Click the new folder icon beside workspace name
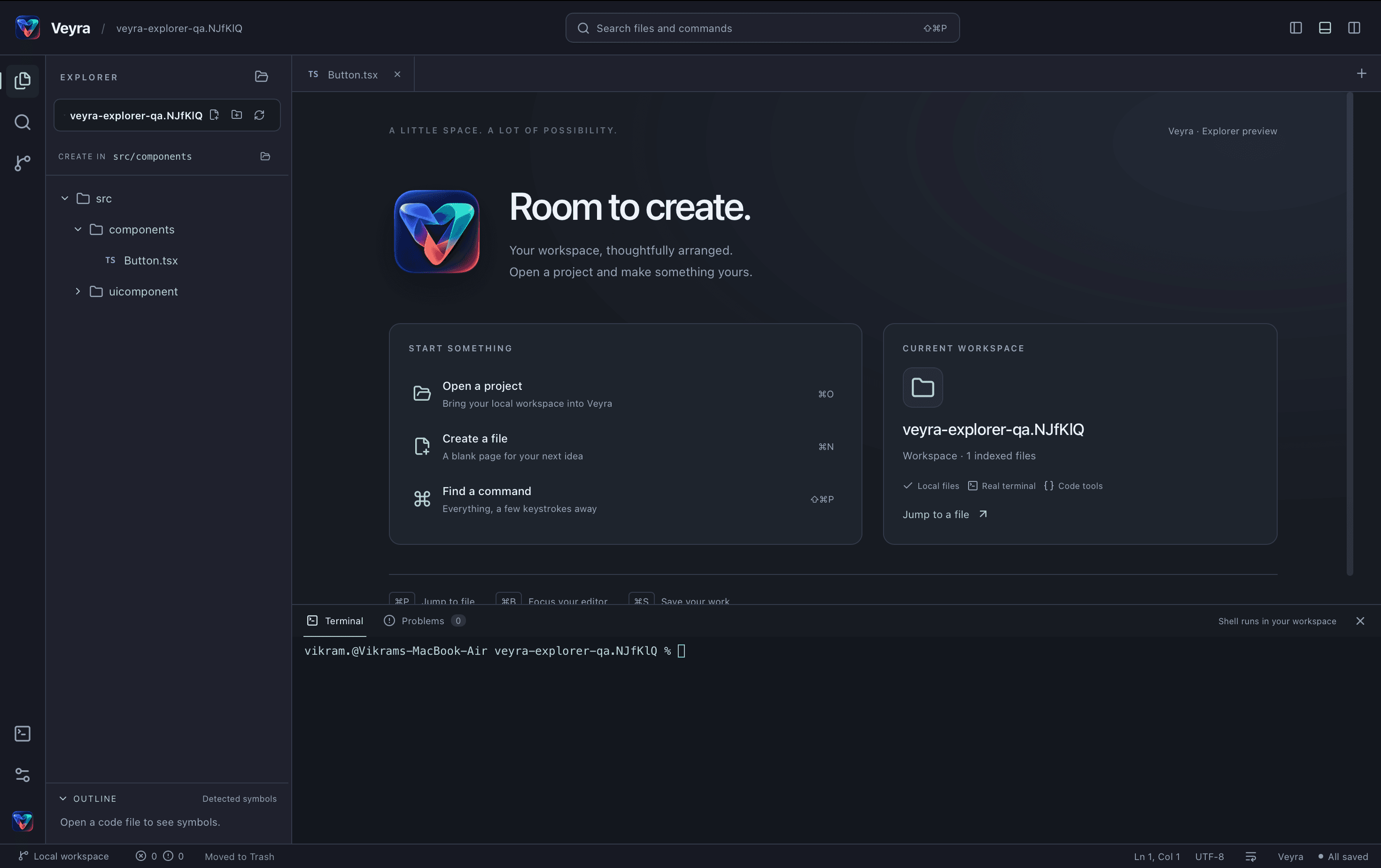This screenshot has height=868, width=1381. pos(237,115)
